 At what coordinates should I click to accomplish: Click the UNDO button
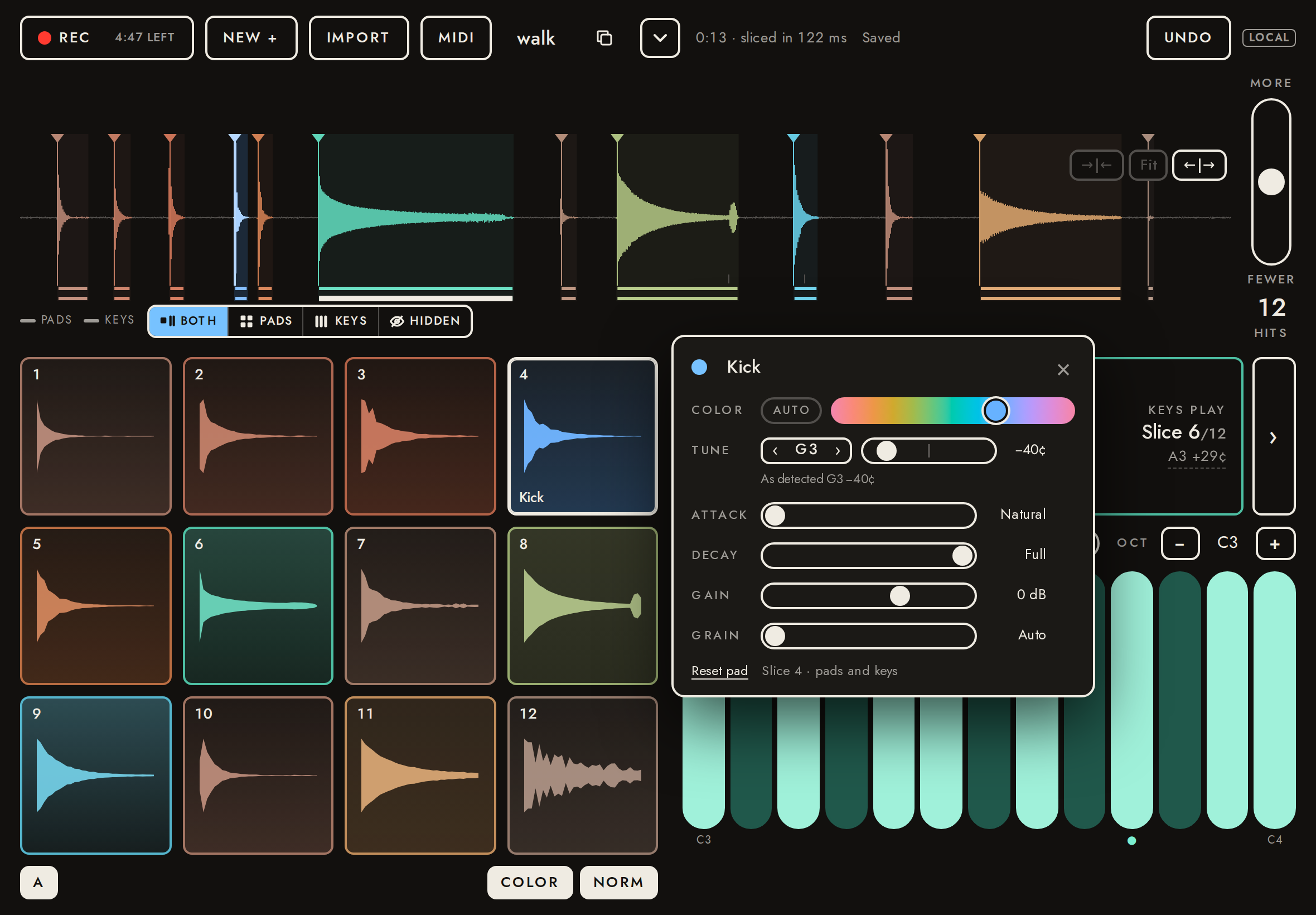tap(1188, 38)
